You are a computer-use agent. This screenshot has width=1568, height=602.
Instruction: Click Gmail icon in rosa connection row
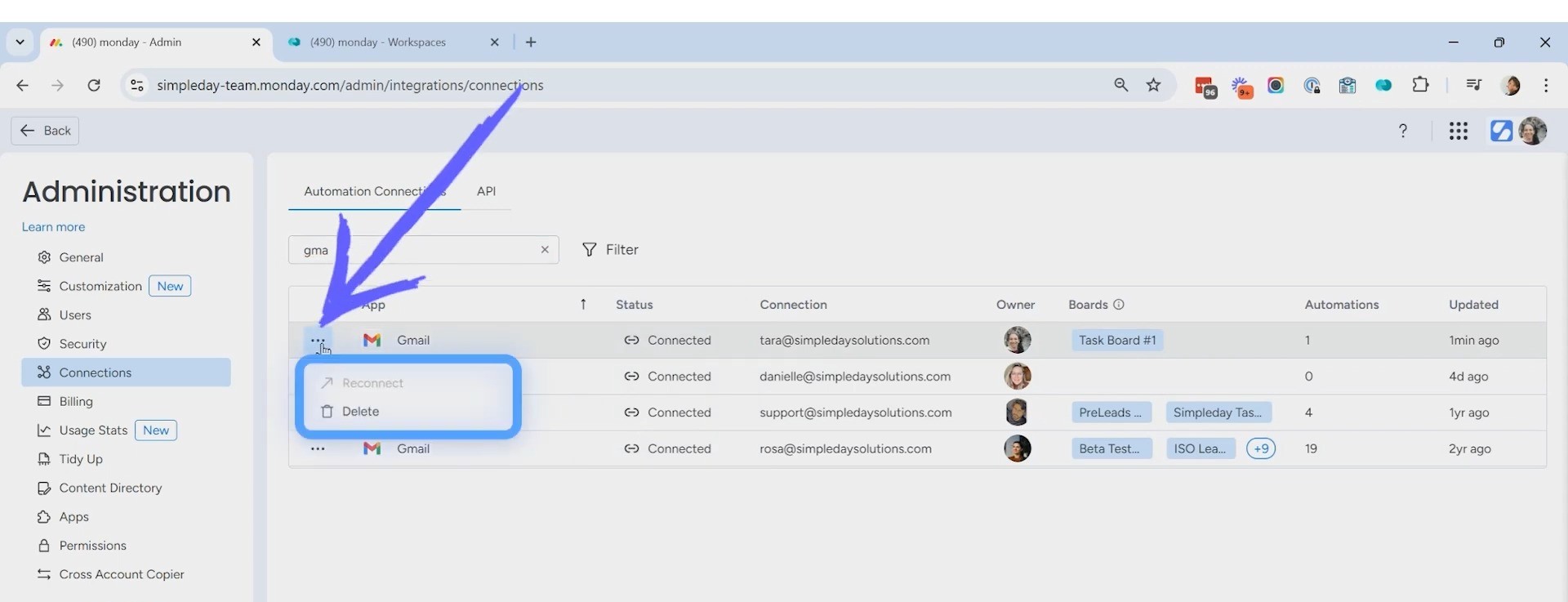click(372, 448)
